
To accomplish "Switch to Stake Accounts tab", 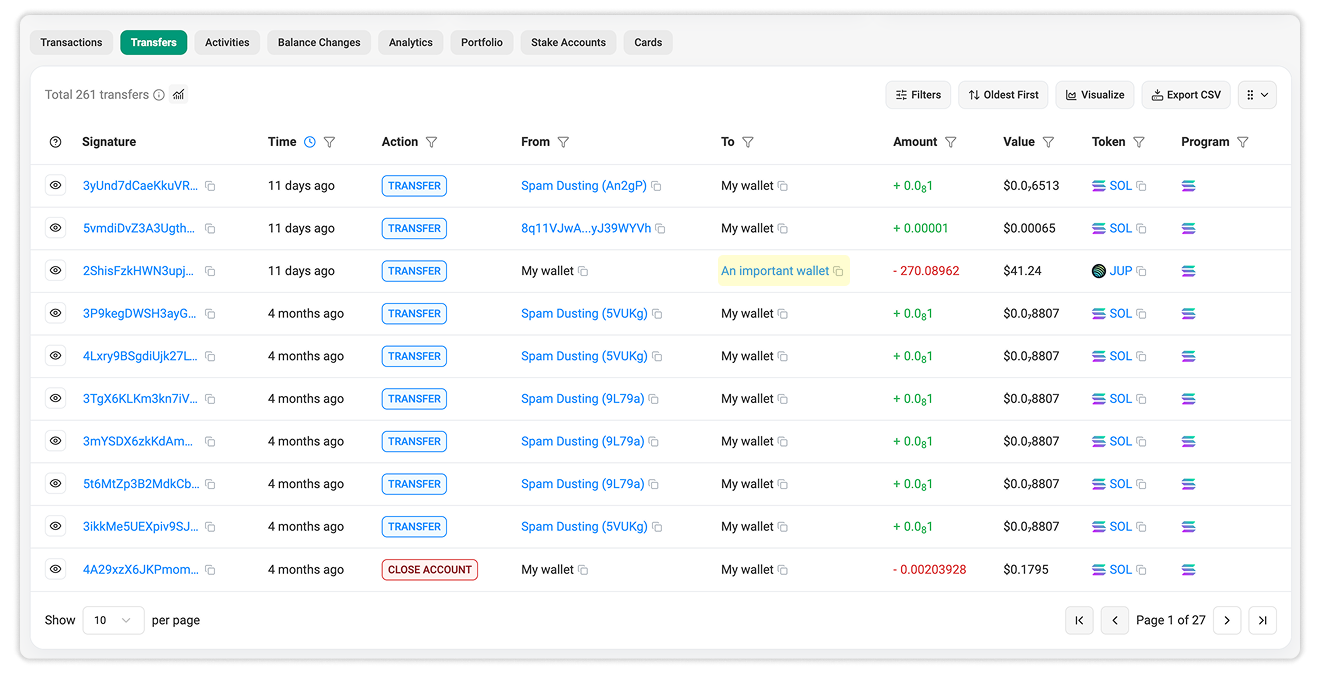I will click(x=568, y=42).
